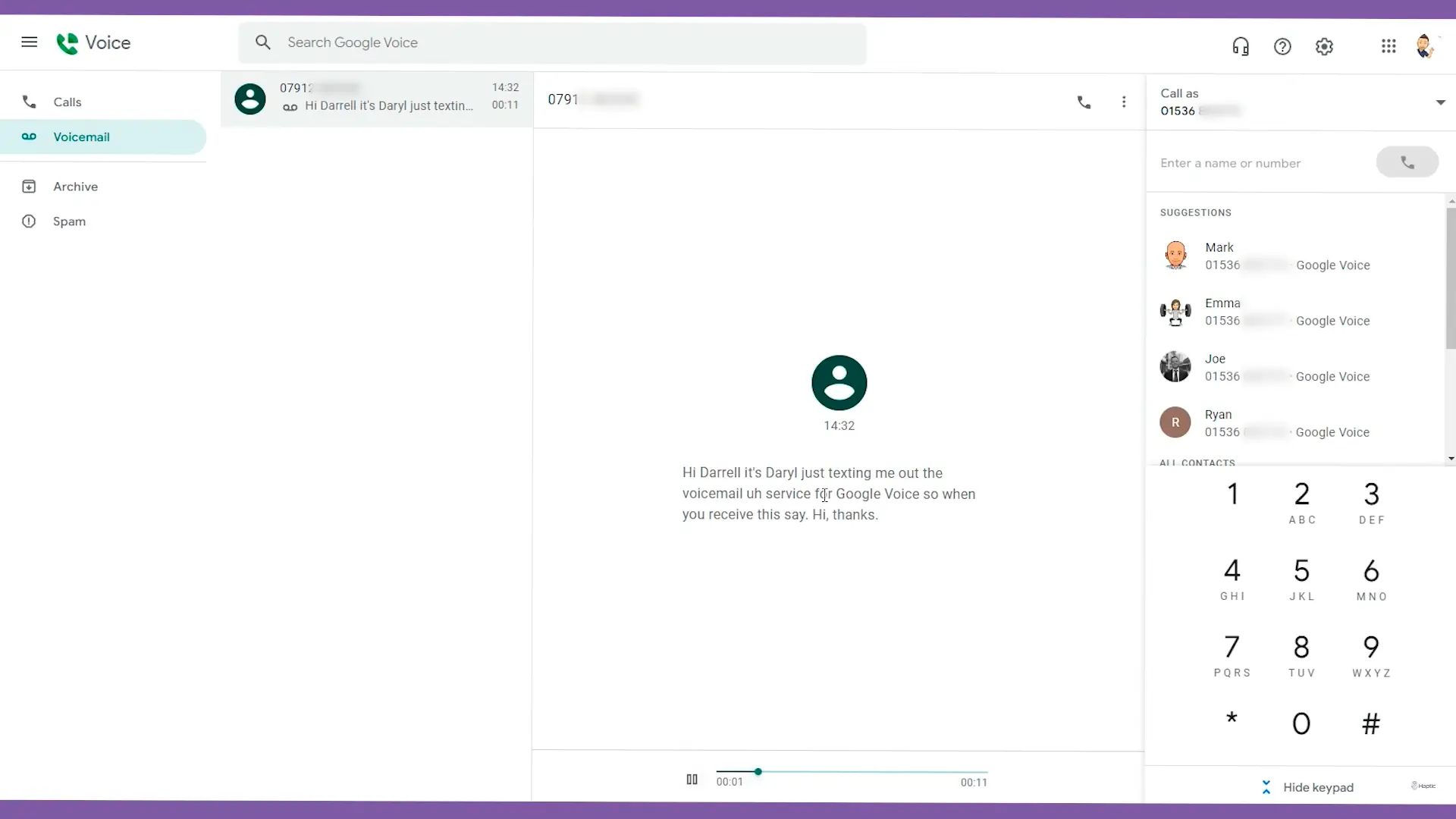Open the Spam folder

(103, 221)
